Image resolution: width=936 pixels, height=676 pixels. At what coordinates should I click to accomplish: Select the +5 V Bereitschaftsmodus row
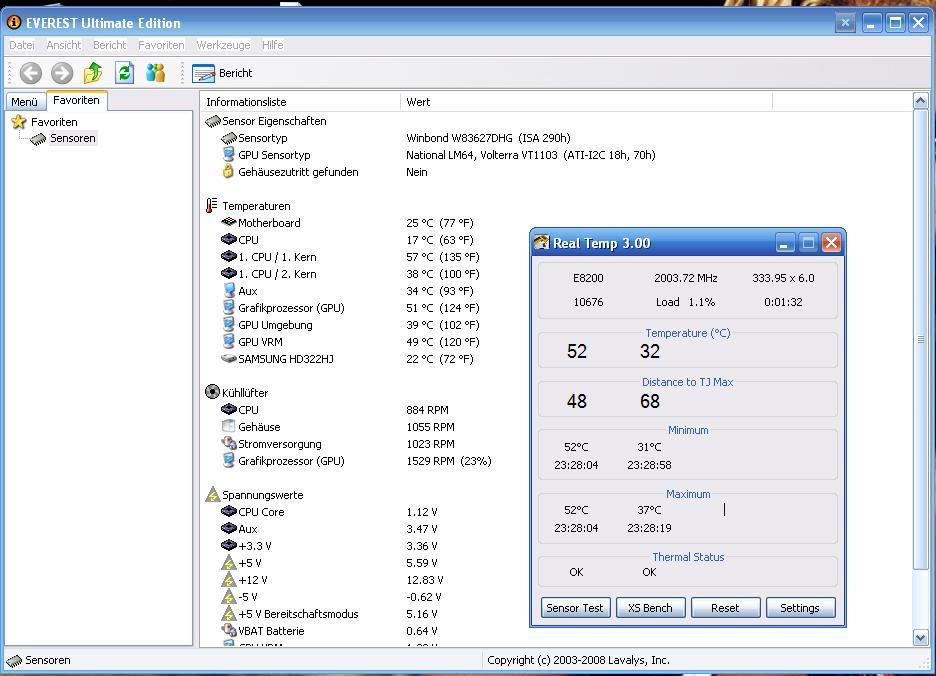(x=298, y=614)
